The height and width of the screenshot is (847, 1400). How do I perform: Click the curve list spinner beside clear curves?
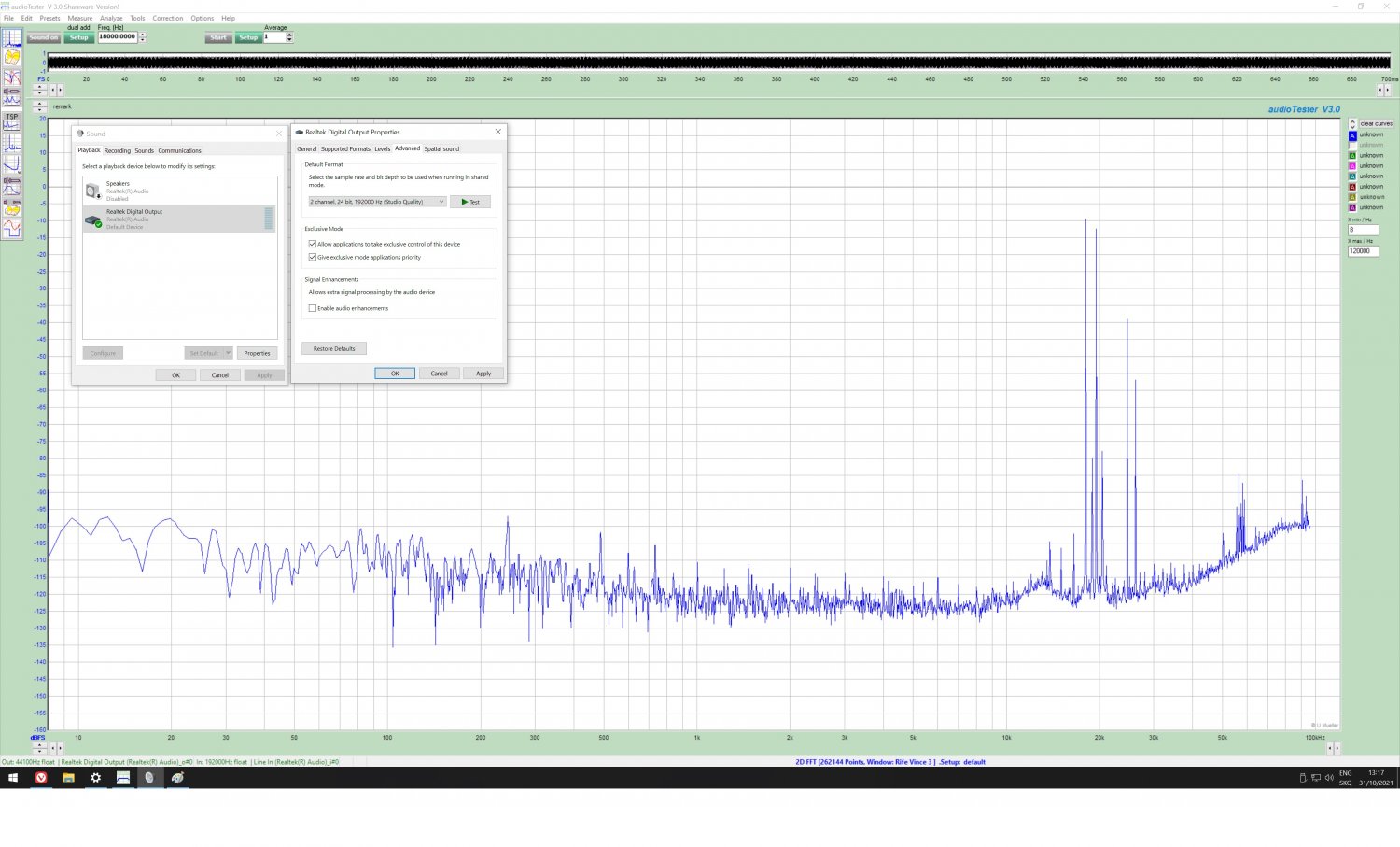coord(1352,124)
